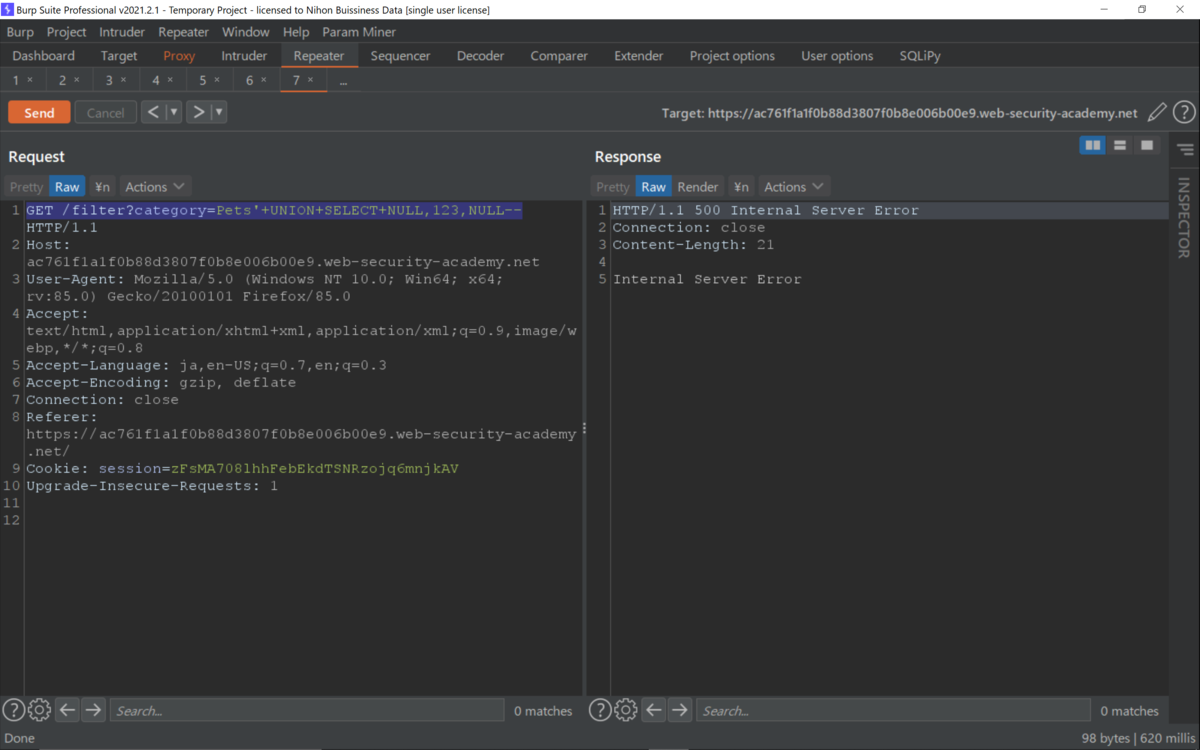Viewport: 1200px width, 750px height.
Task: Switch to the Target tab
Action: [119, 56]
